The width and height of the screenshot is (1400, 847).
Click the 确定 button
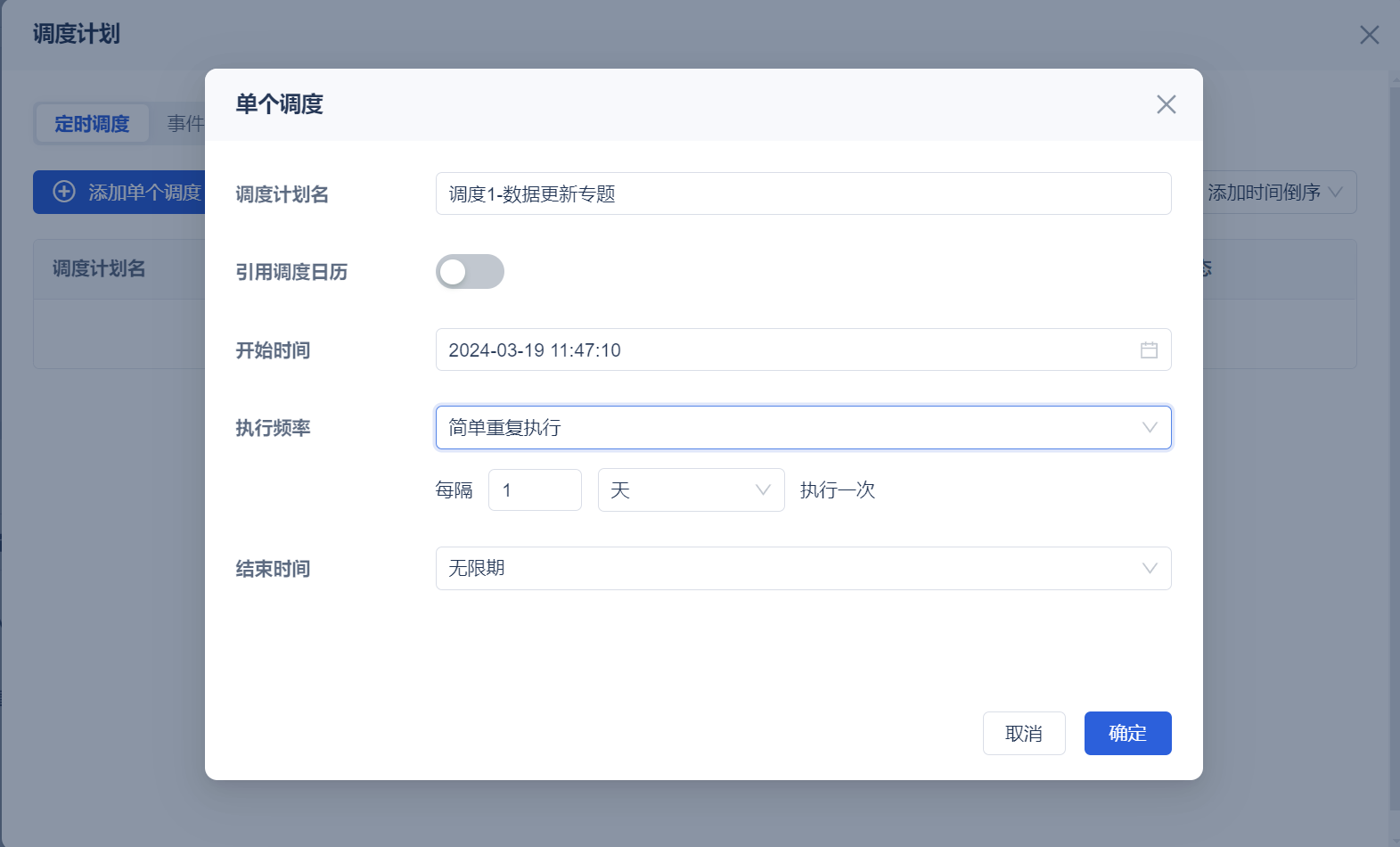1127,734
